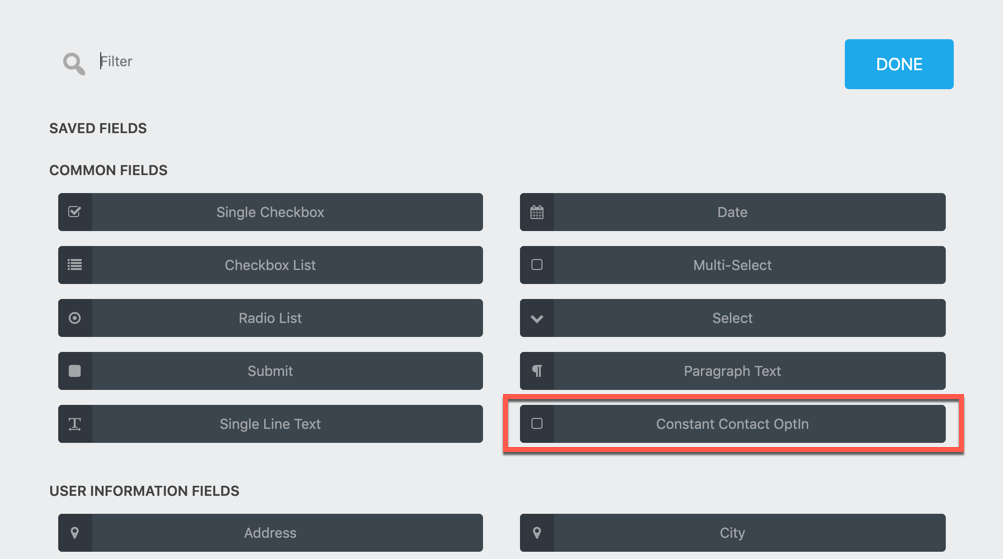Click the Address map pin icon
This screenshot has height=559, width=1003.
point(75,533)
